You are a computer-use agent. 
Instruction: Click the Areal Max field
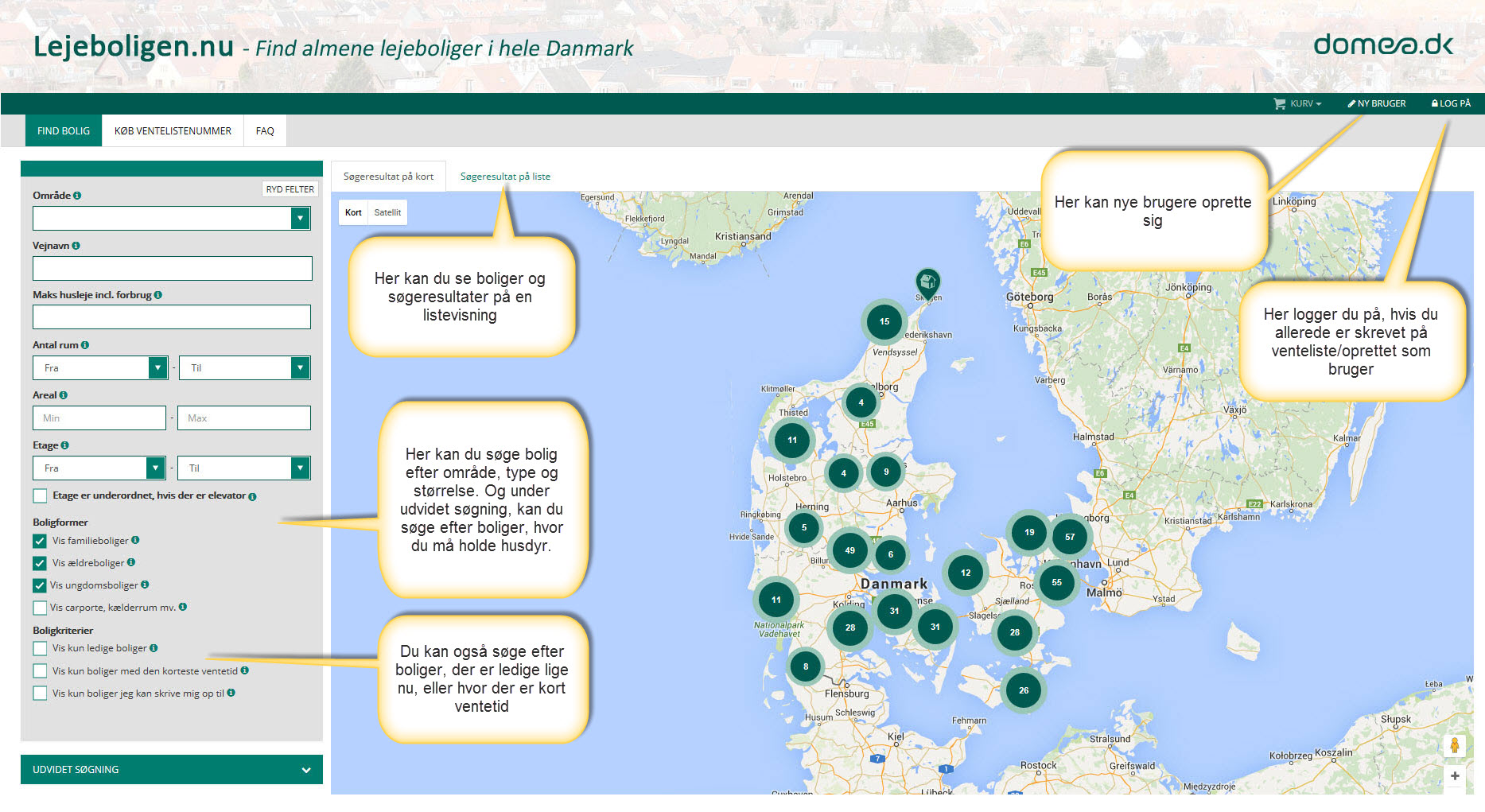244,418
